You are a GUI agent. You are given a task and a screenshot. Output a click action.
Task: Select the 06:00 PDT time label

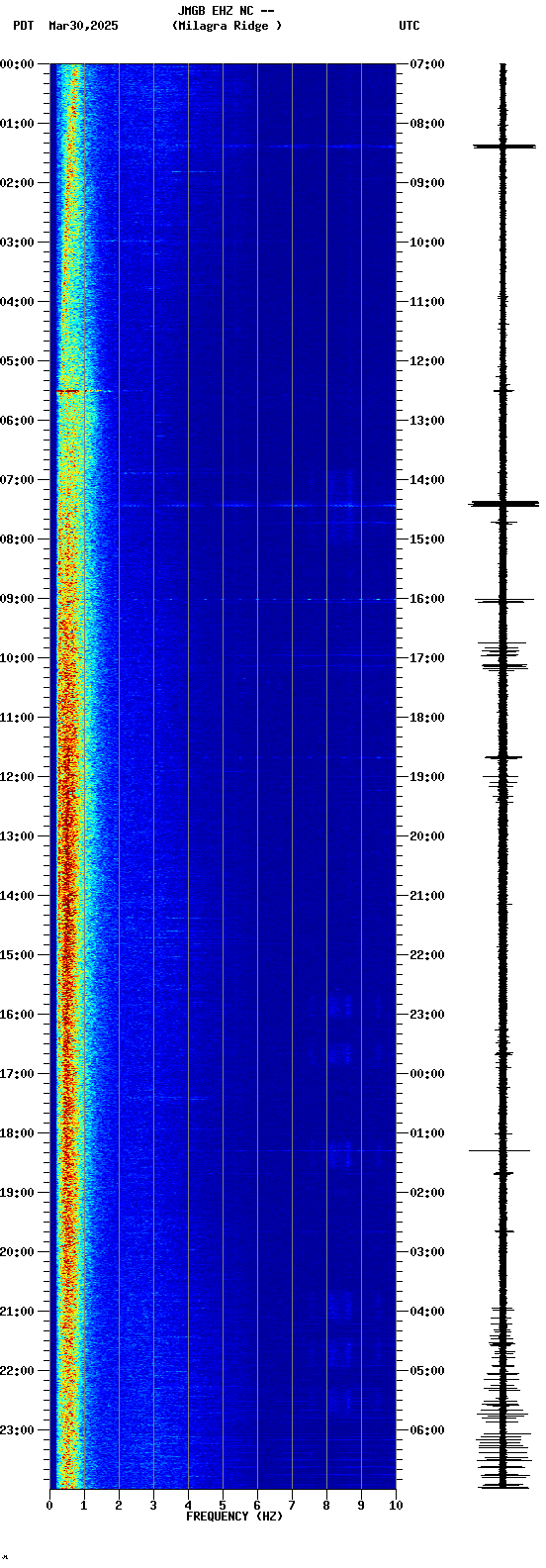coord(17,421)
